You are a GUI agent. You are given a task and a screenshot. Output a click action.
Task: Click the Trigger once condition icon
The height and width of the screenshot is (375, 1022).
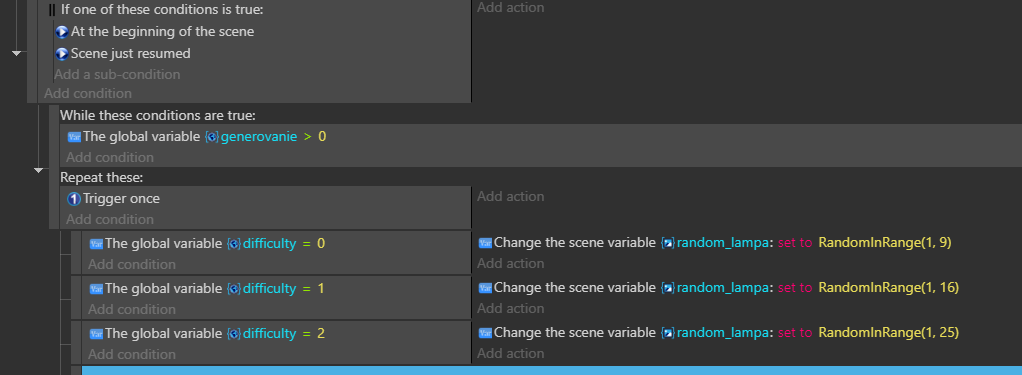[x=74, y=199]
